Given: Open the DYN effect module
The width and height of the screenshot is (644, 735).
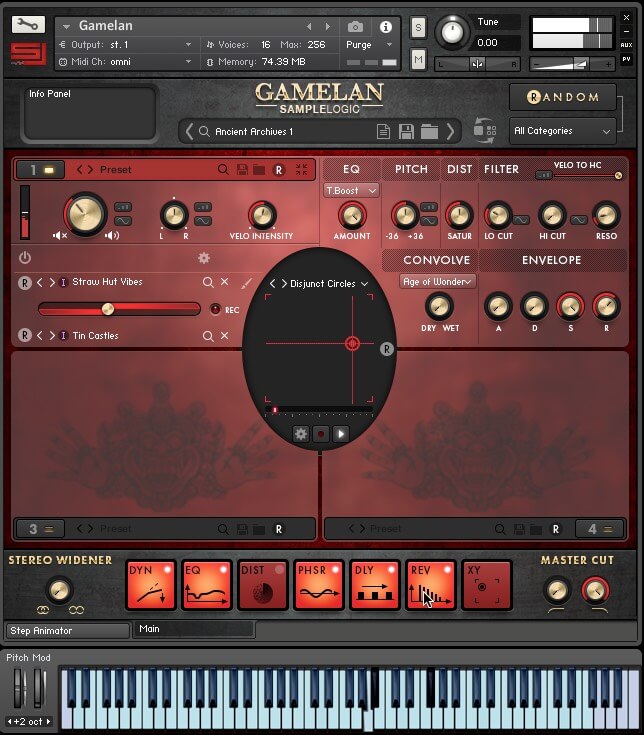Looking at the screenshot, I should pos(150,585).
